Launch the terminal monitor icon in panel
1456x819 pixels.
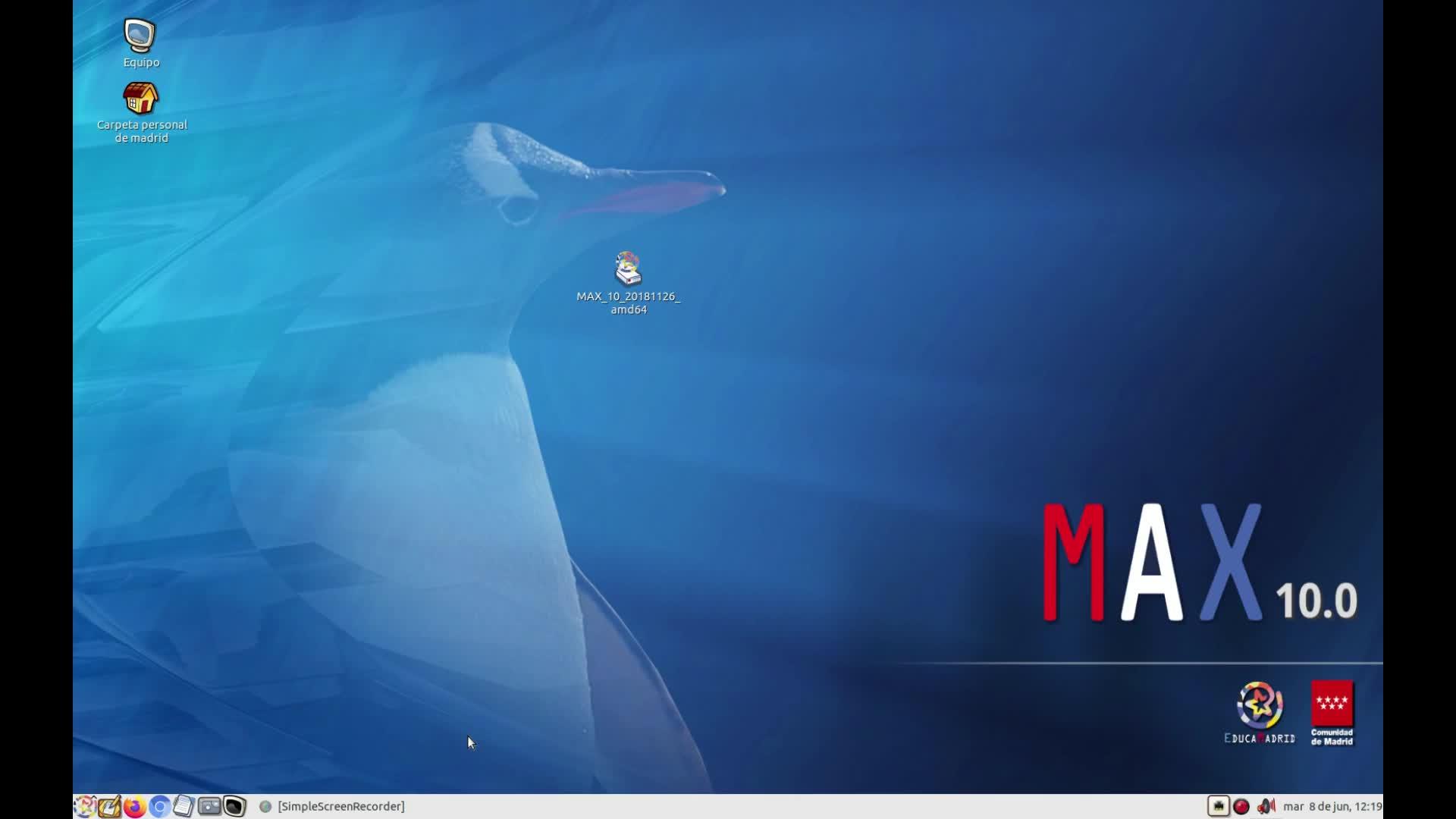coord(234,806)
